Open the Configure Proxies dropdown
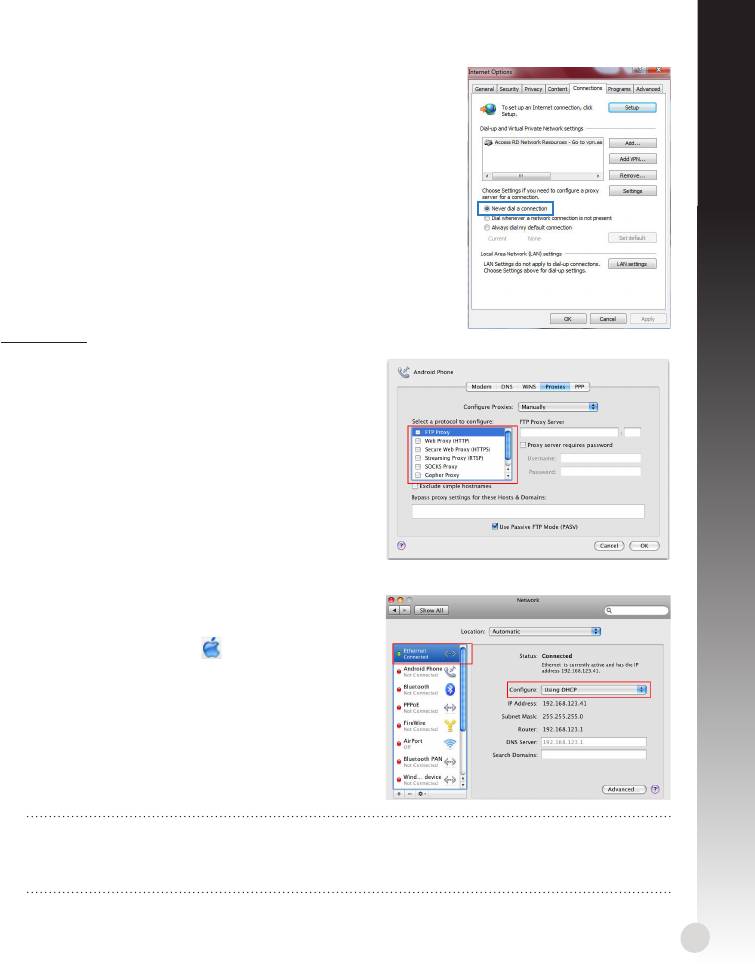The width and height of the screenshot is (755, 975). coord(557,408)
